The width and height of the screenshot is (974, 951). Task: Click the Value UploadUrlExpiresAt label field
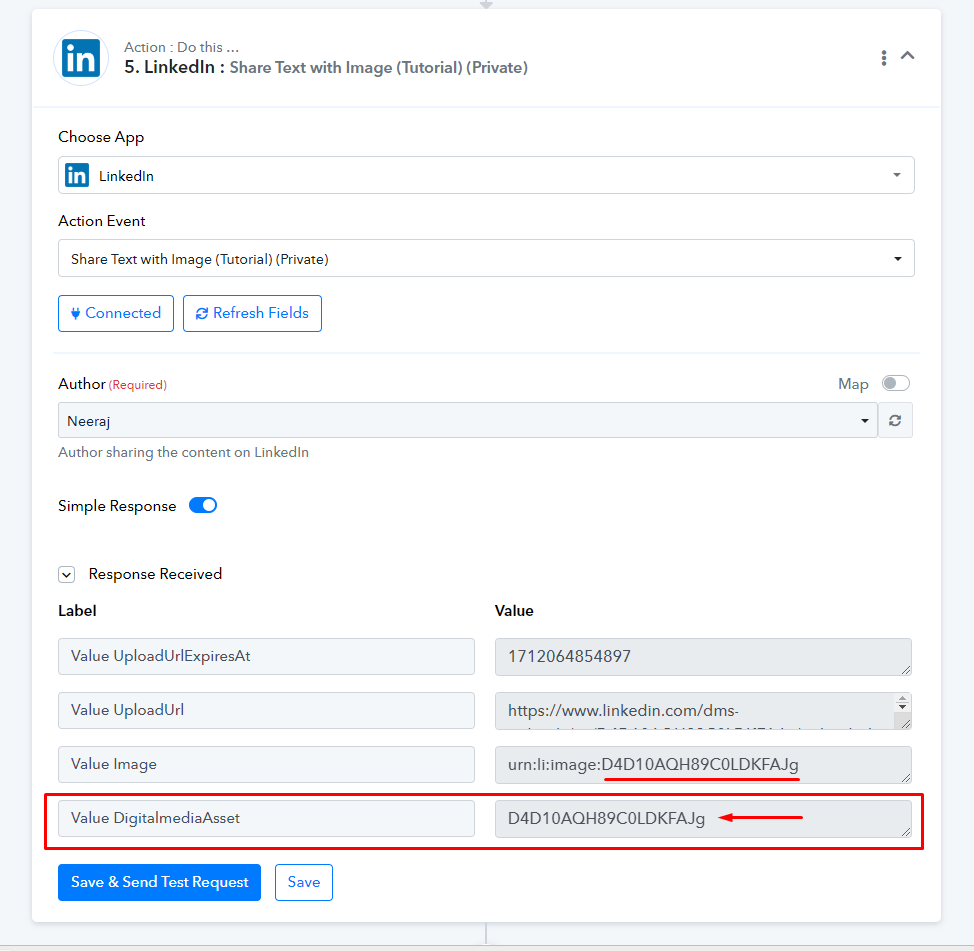266,657
